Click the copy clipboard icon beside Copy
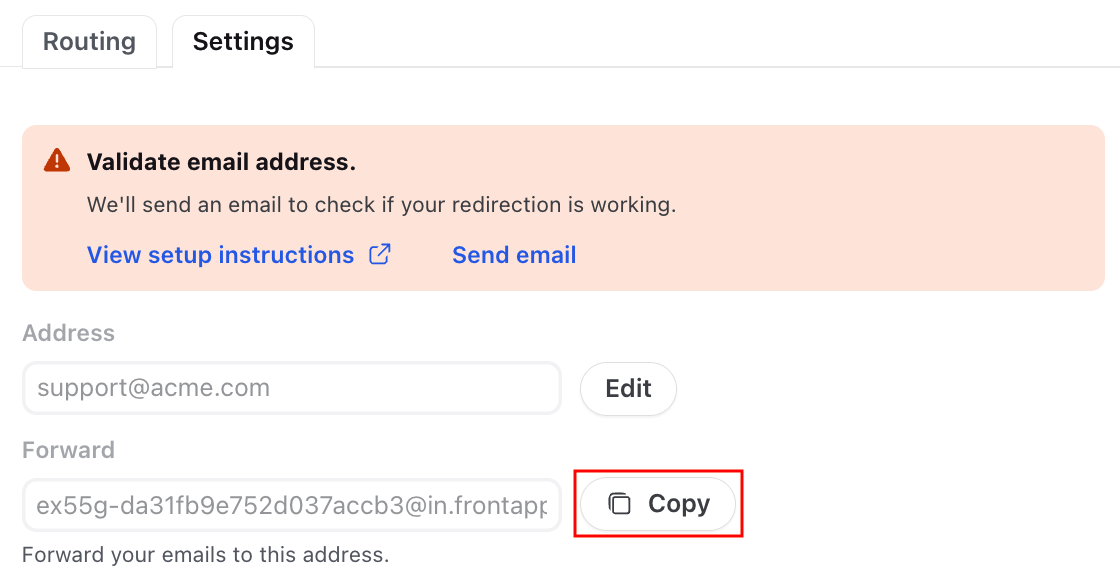Screen dimensions: 1120x580 point(619,504)
